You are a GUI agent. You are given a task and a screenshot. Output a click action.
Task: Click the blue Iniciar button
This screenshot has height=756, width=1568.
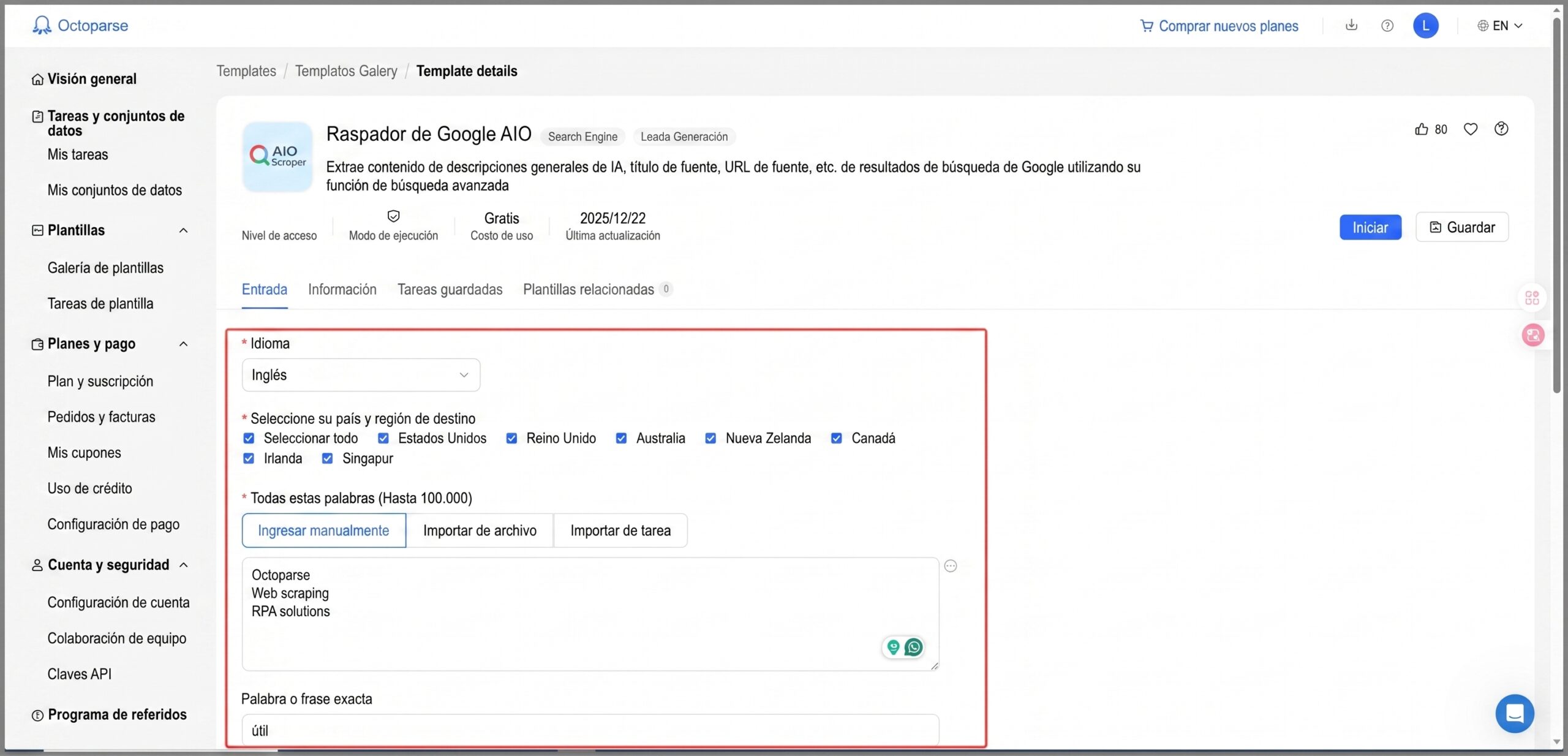(1370, 227)
